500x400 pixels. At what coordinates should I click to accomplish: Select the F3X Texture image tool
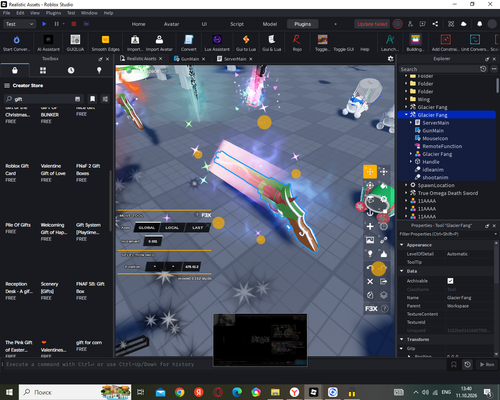pos(370,240)
